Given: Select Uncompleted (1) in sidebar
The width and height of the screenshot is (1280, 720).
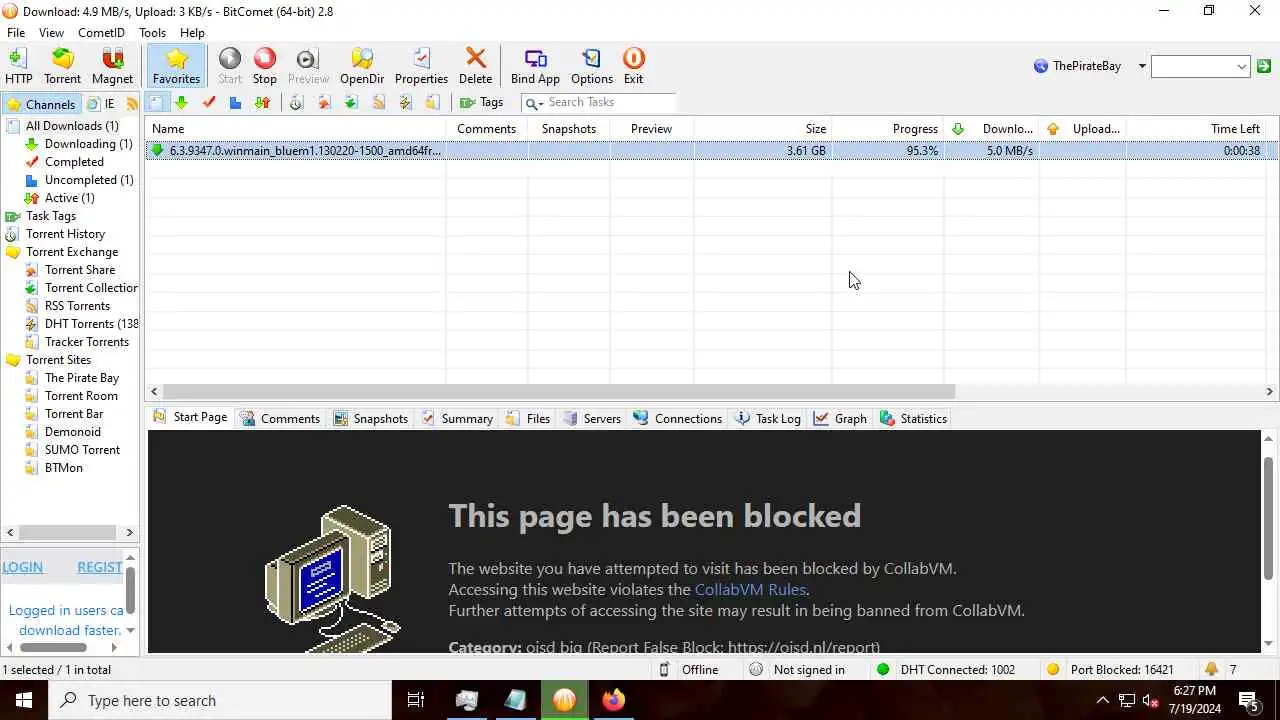Looking at the screenshot, I should pos(89,180).
